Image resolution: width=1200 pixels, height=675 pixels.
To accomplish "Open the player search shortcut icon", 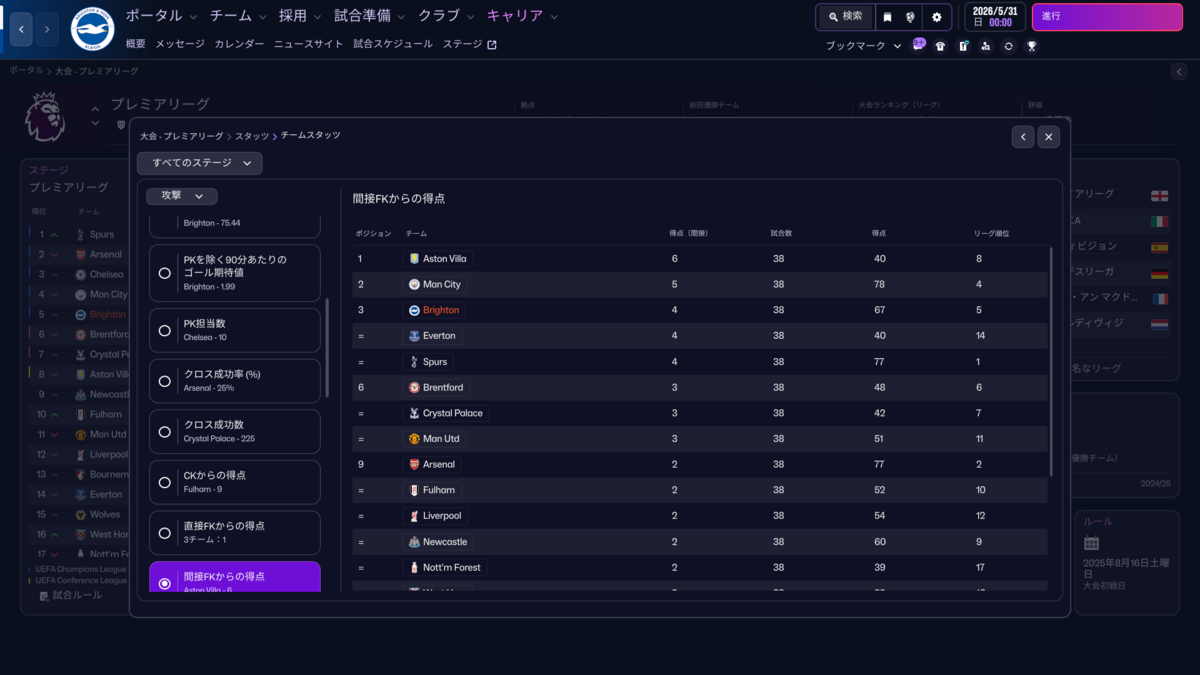I will coord(985,46).
